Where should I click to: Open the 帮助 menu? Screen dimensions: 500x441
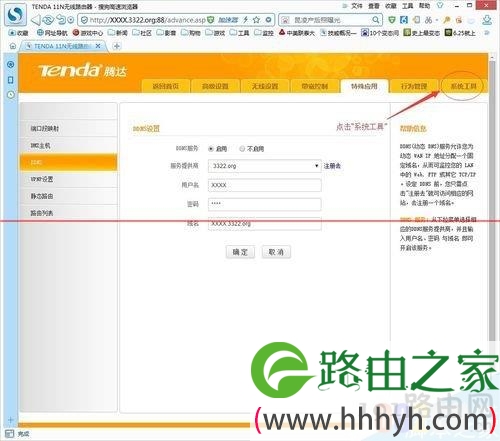tap(424, 6)
